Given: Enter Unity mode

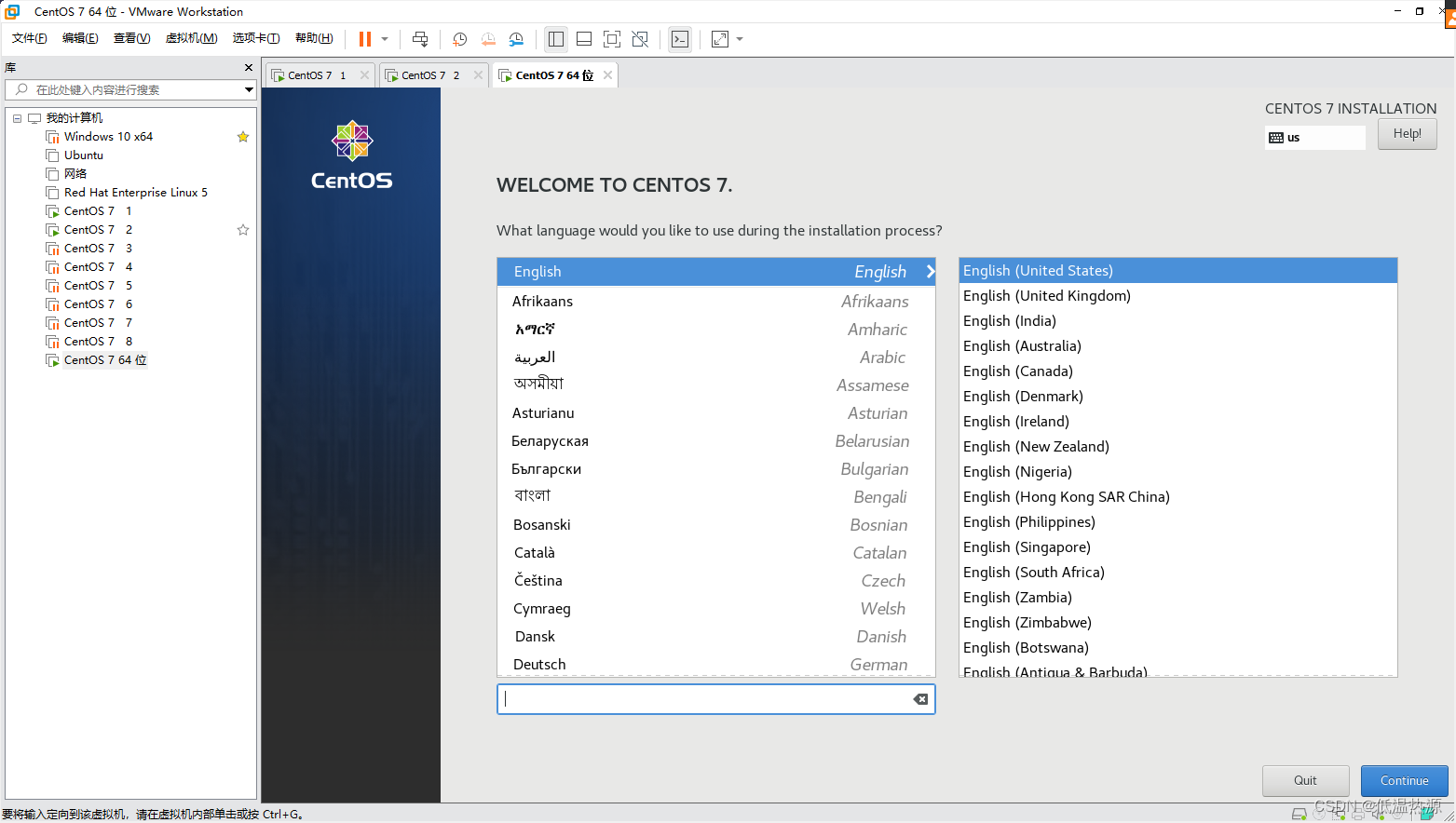Looking at the screenshot, I should coord(640,39).
